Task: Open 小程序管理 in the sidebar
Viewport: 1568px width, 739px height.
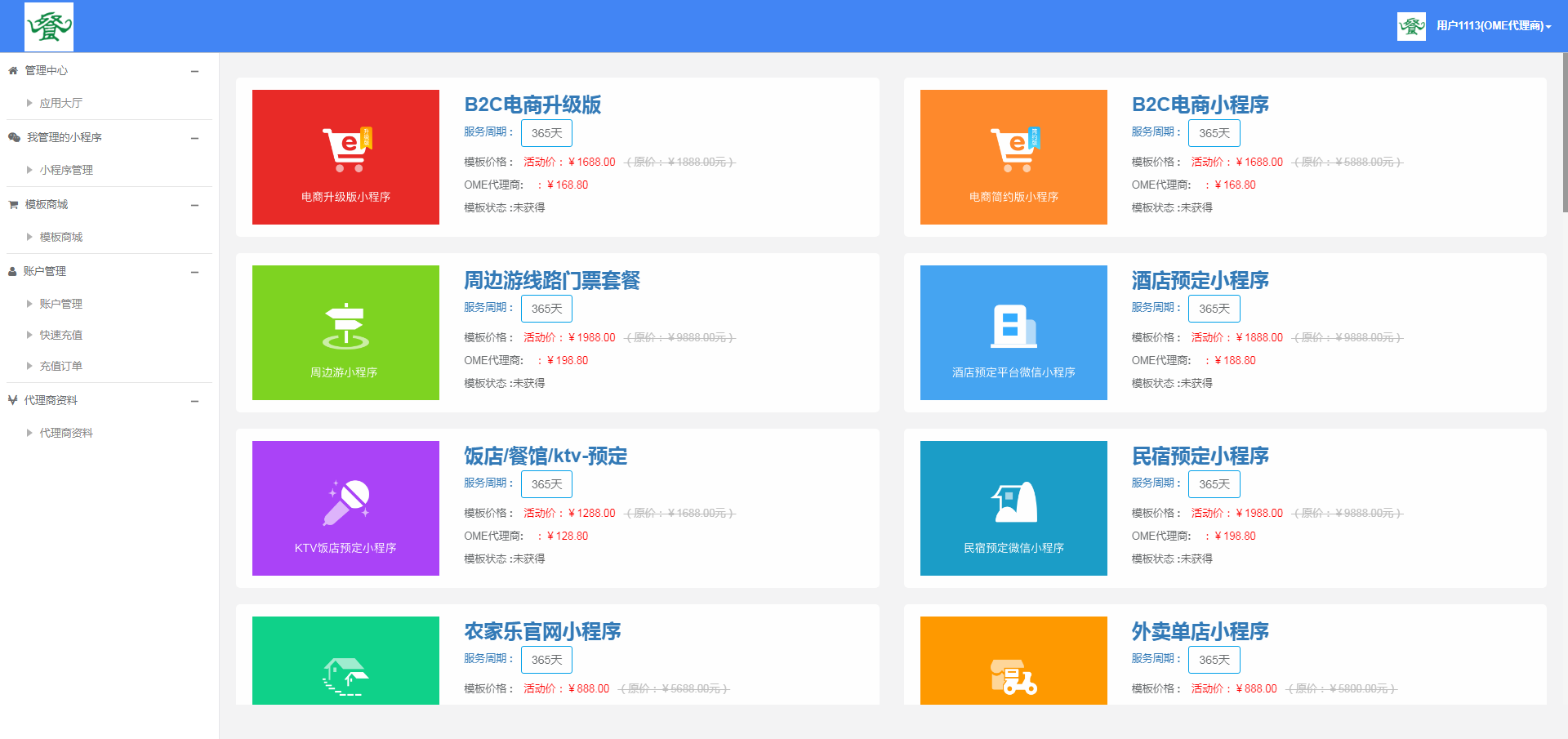Action: click(66, 170)
